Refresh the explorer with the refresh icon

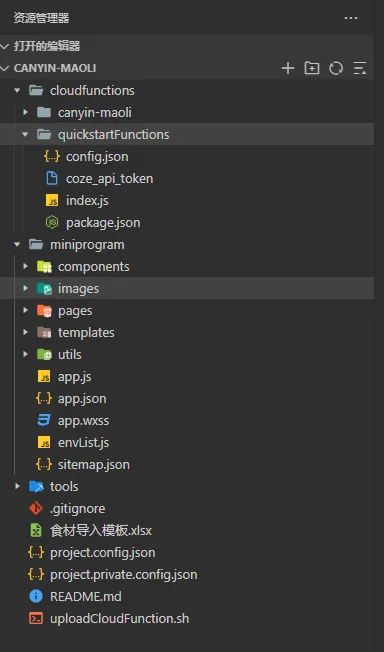[x=336, y=68]
